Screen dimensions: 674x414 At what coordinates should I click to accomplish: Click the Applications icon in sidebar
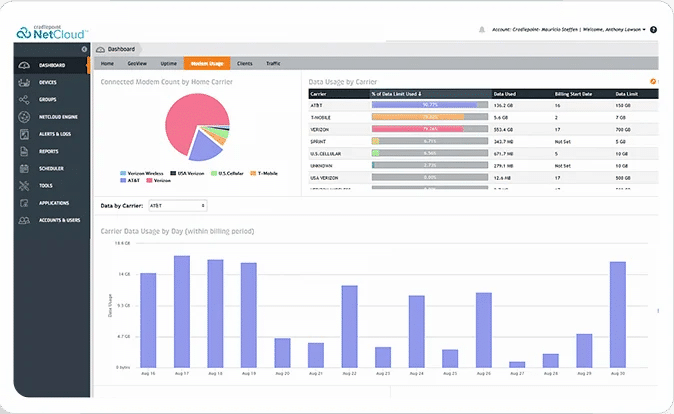click(24, 203)
